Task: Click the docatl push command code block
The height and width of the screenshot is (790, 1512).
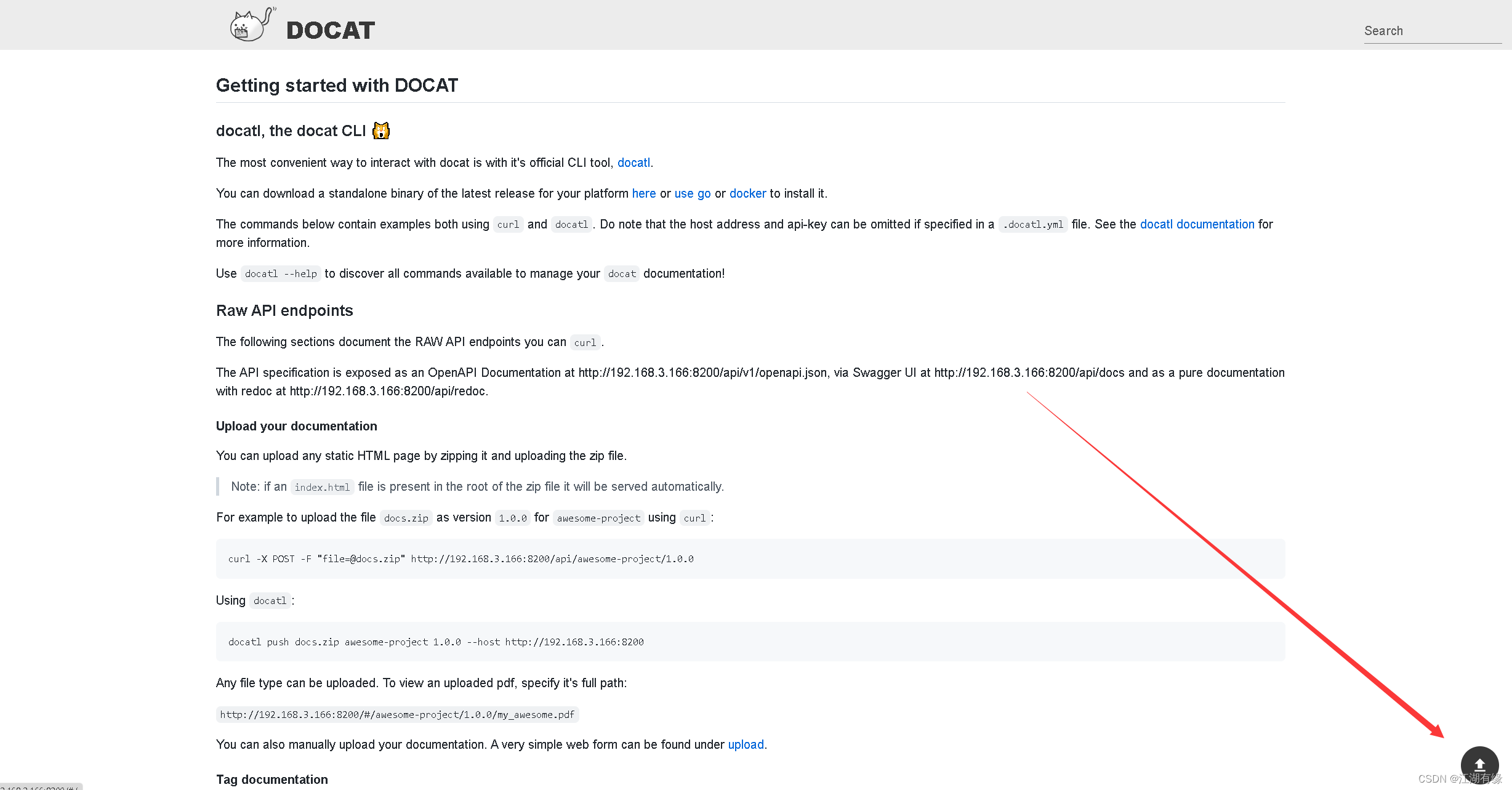Action: [x=436, y=642]
